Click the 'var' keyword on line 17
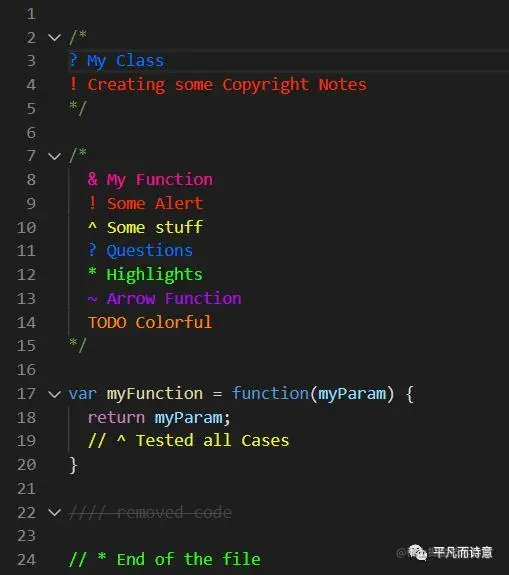This screenshot has width=509, height=575. [x=83, y=394]
